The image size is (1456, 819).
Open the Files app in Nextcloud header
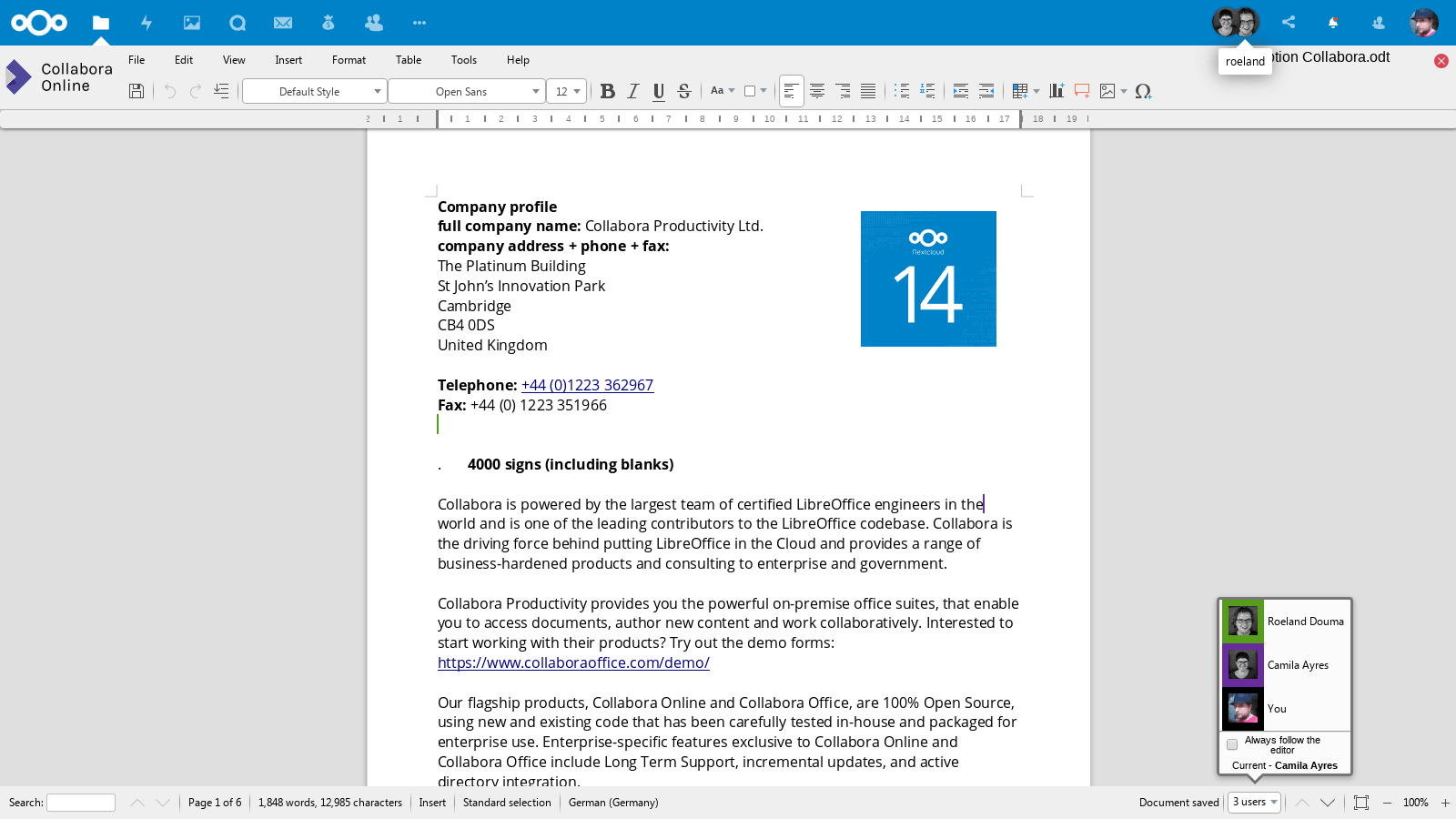tap(101, 23)
